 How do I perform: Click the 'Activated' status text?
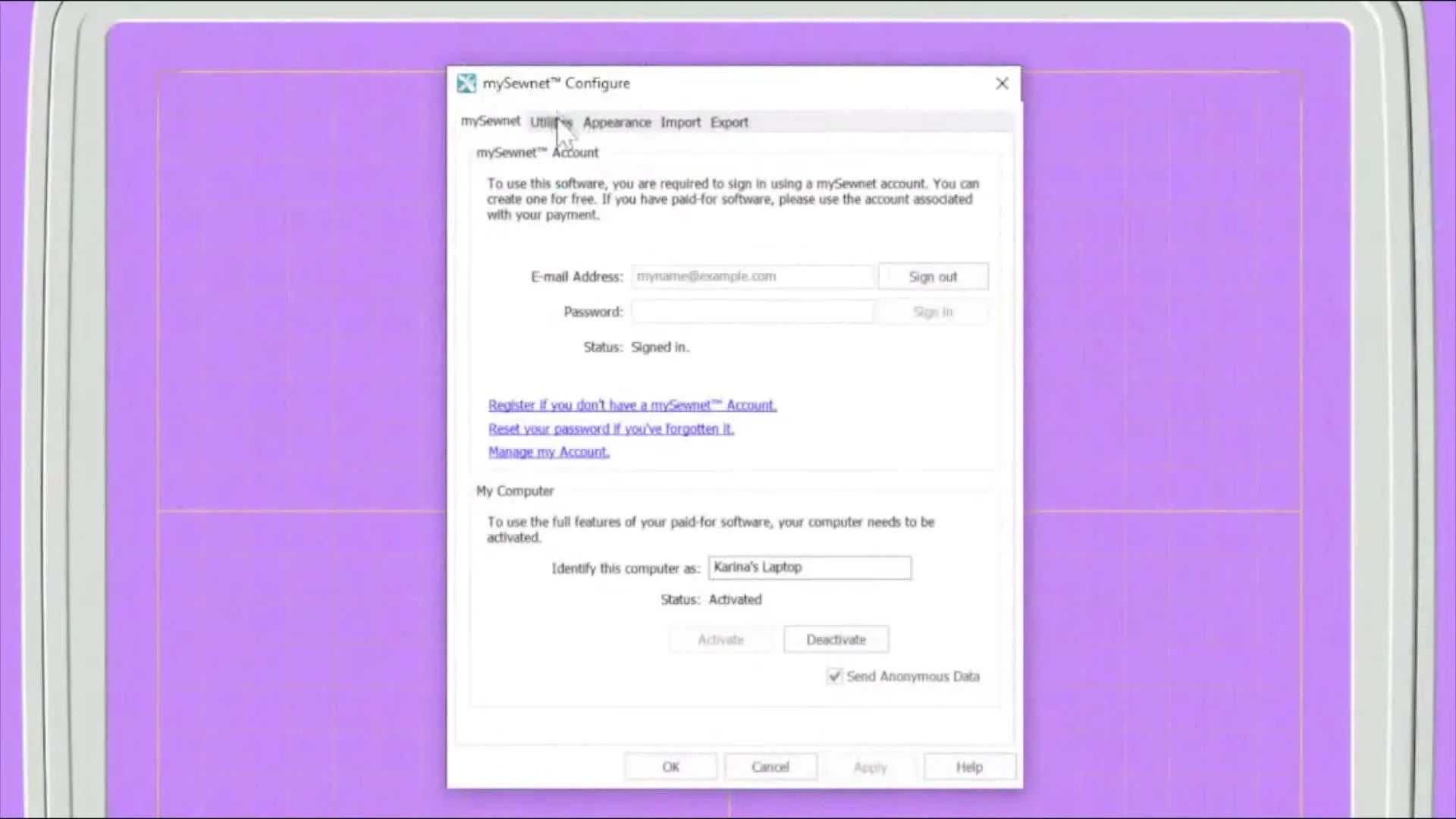click(735, 599)
